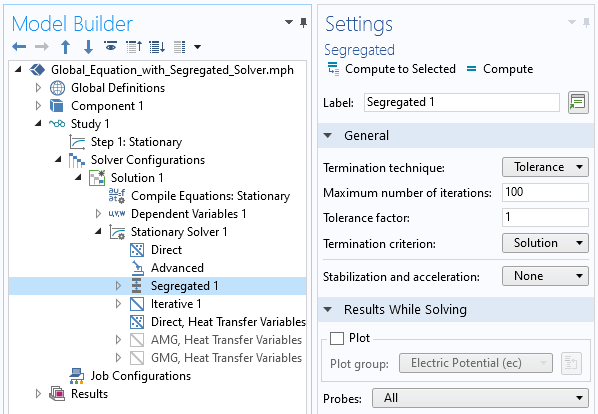This screenshot has width=598, height=414.
Task: Open the Probes dropdown set to All
Action: pos(480,398)
